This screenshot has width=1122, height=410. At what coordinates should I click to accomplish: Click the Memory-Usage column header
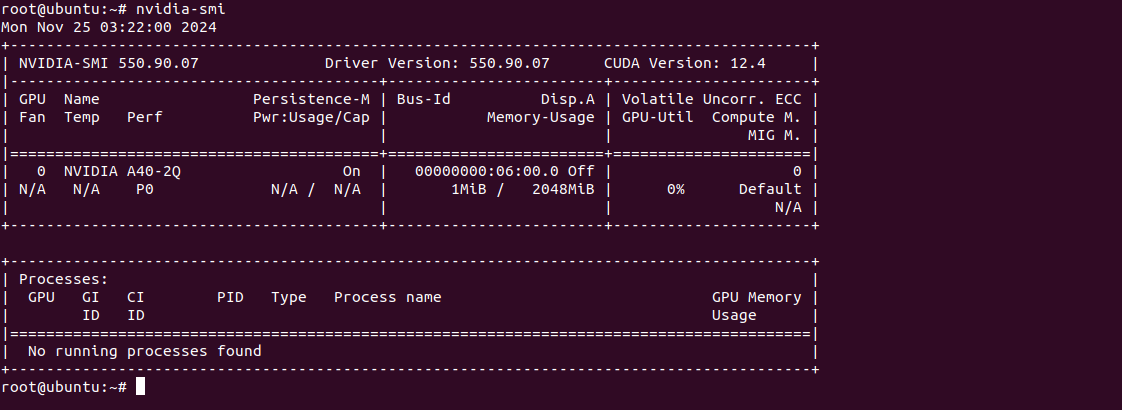540,117
